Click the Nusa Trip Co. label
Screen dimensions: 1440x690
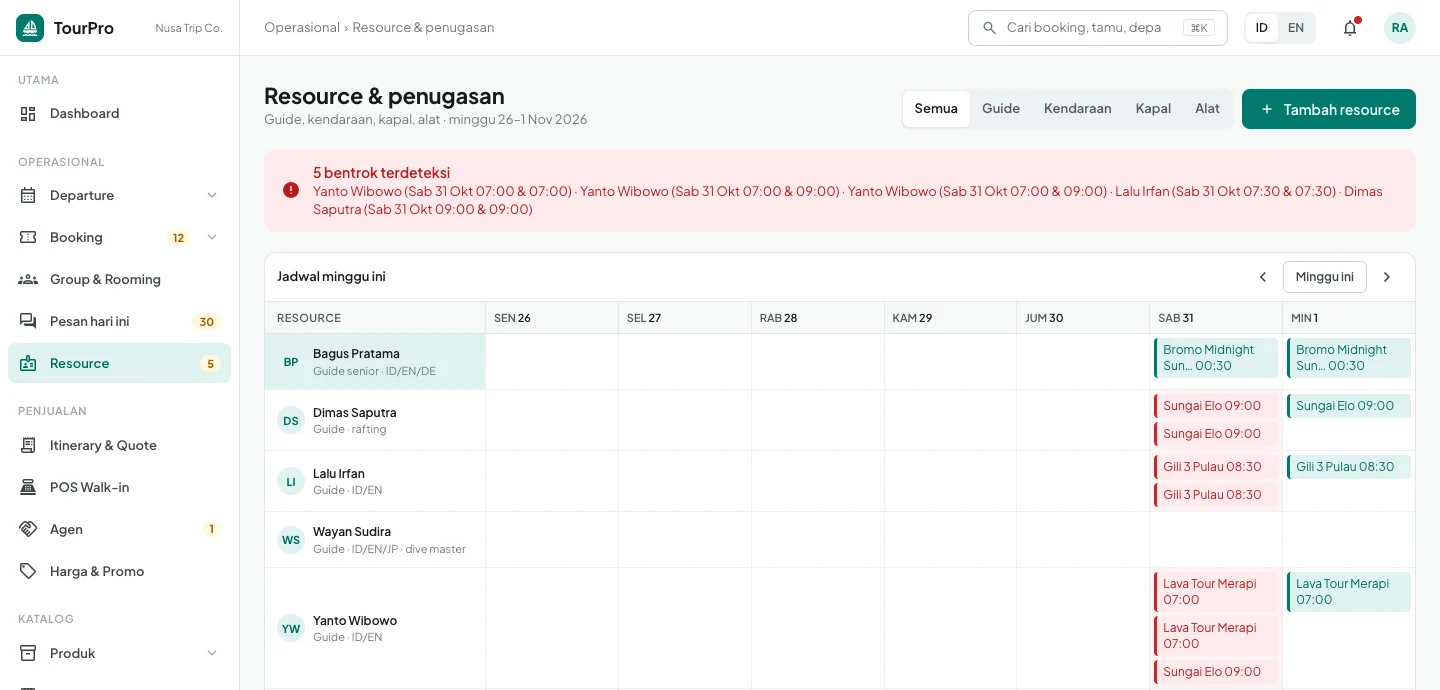[189, 28]
